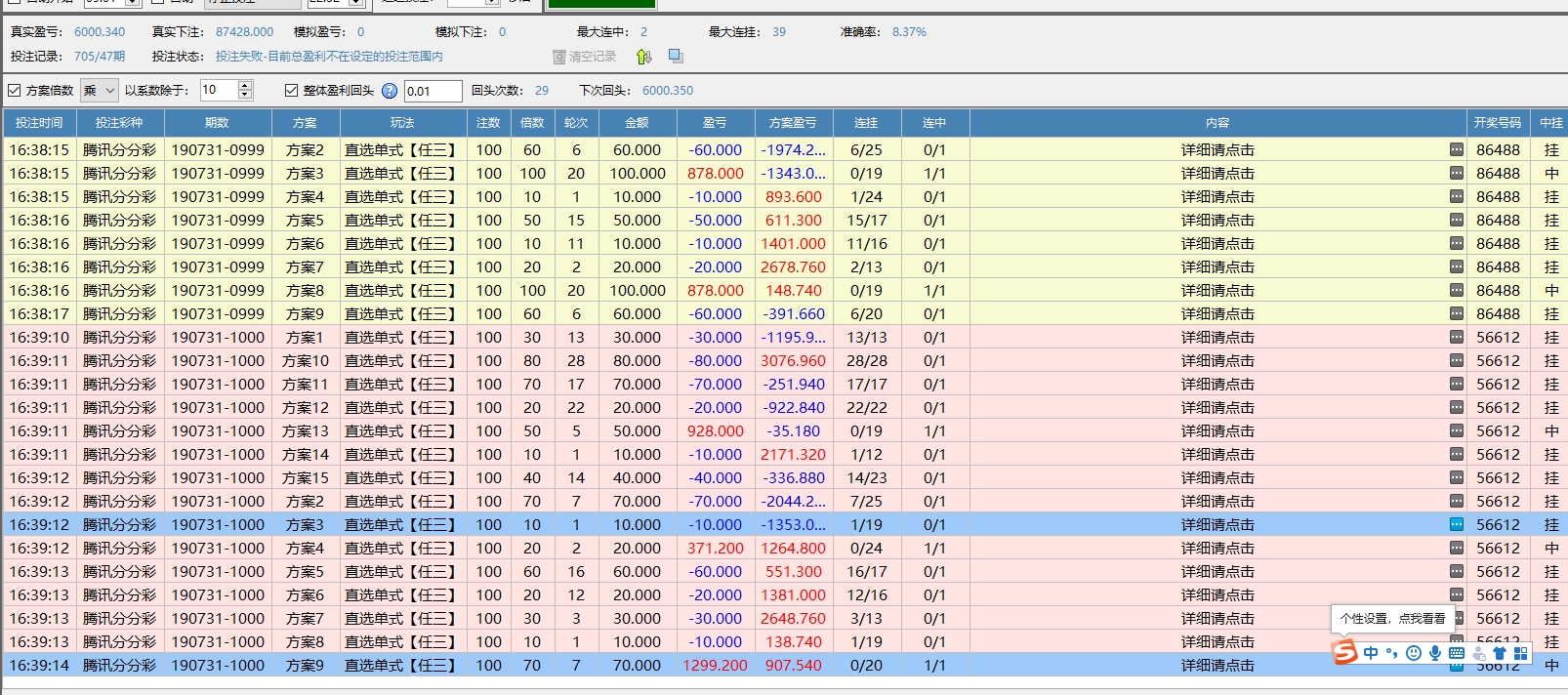
Task: Click the green up-down arrows icon
Action: tap(643, 57)
